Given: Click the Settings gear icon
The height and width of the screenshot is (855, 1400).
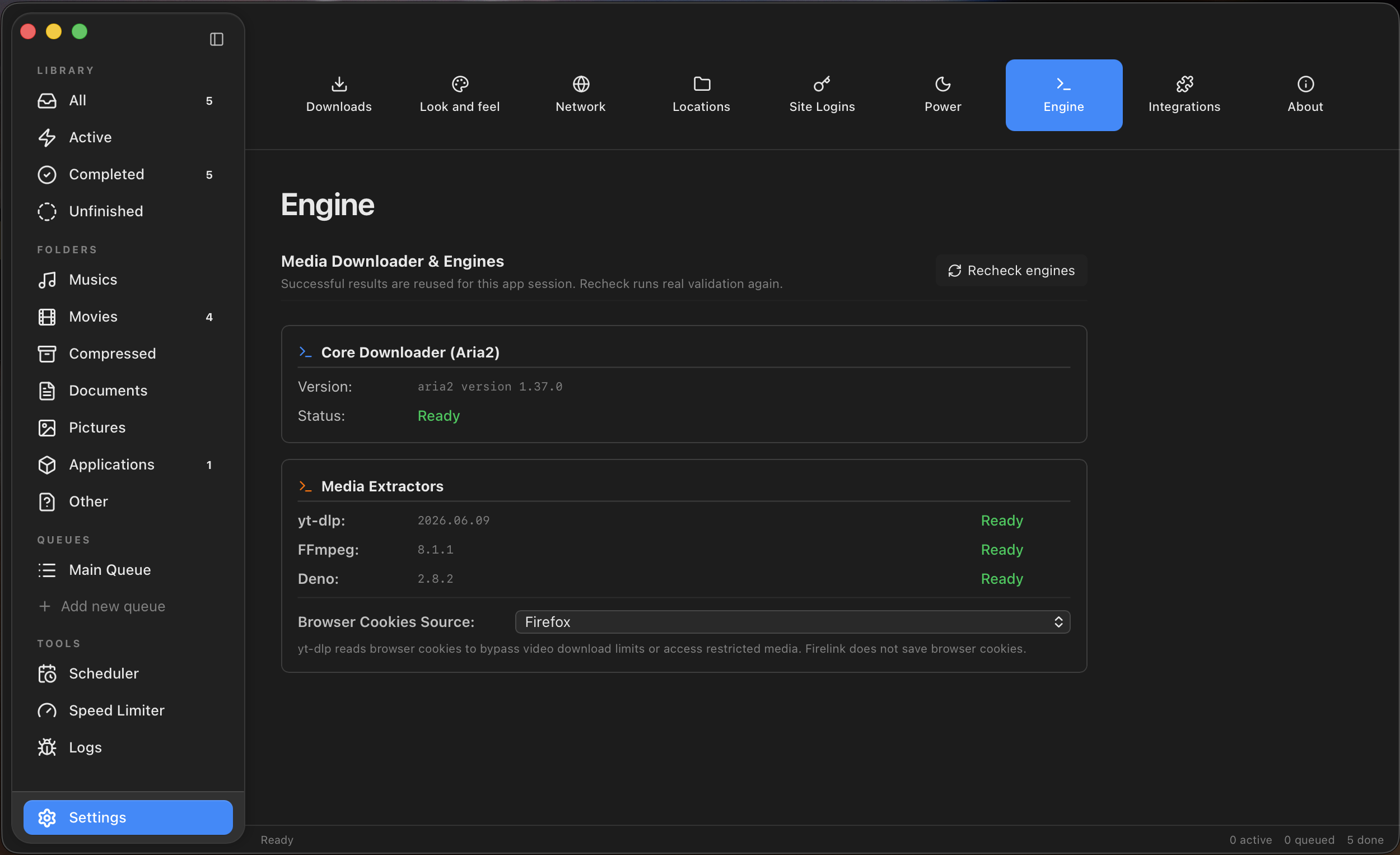Looking at the screenshot, I should (47, 817).
